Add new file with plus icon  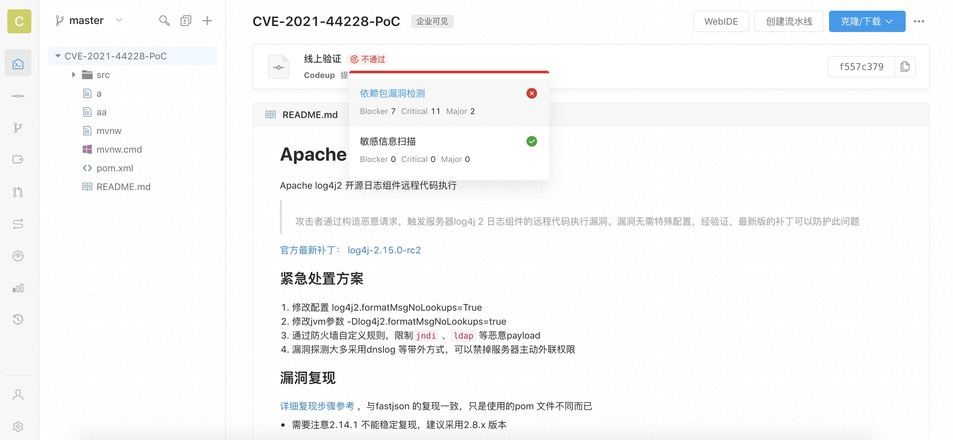click(207, 21)
